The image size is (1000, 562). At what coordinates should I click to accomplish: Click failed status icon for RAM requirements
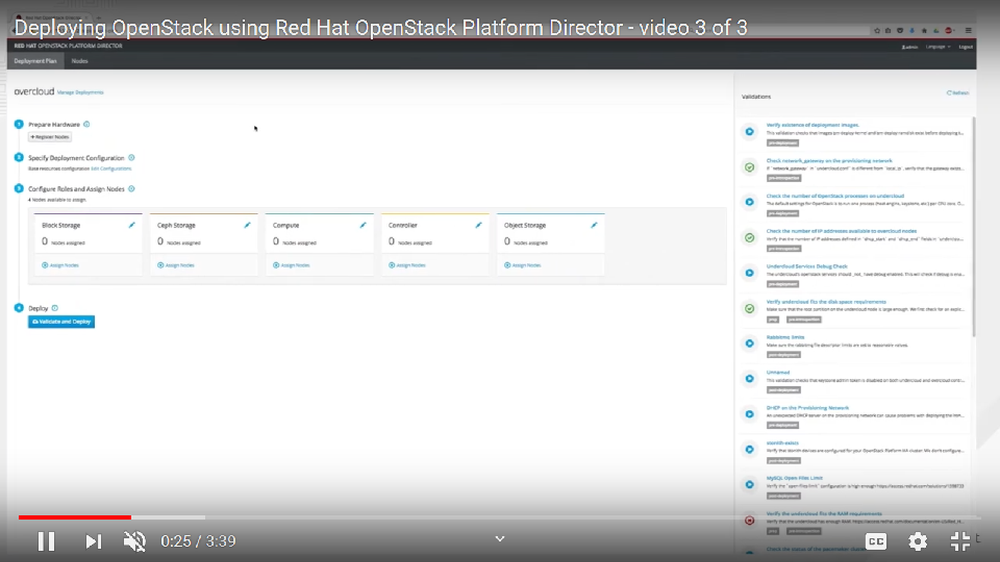[750, 521]
